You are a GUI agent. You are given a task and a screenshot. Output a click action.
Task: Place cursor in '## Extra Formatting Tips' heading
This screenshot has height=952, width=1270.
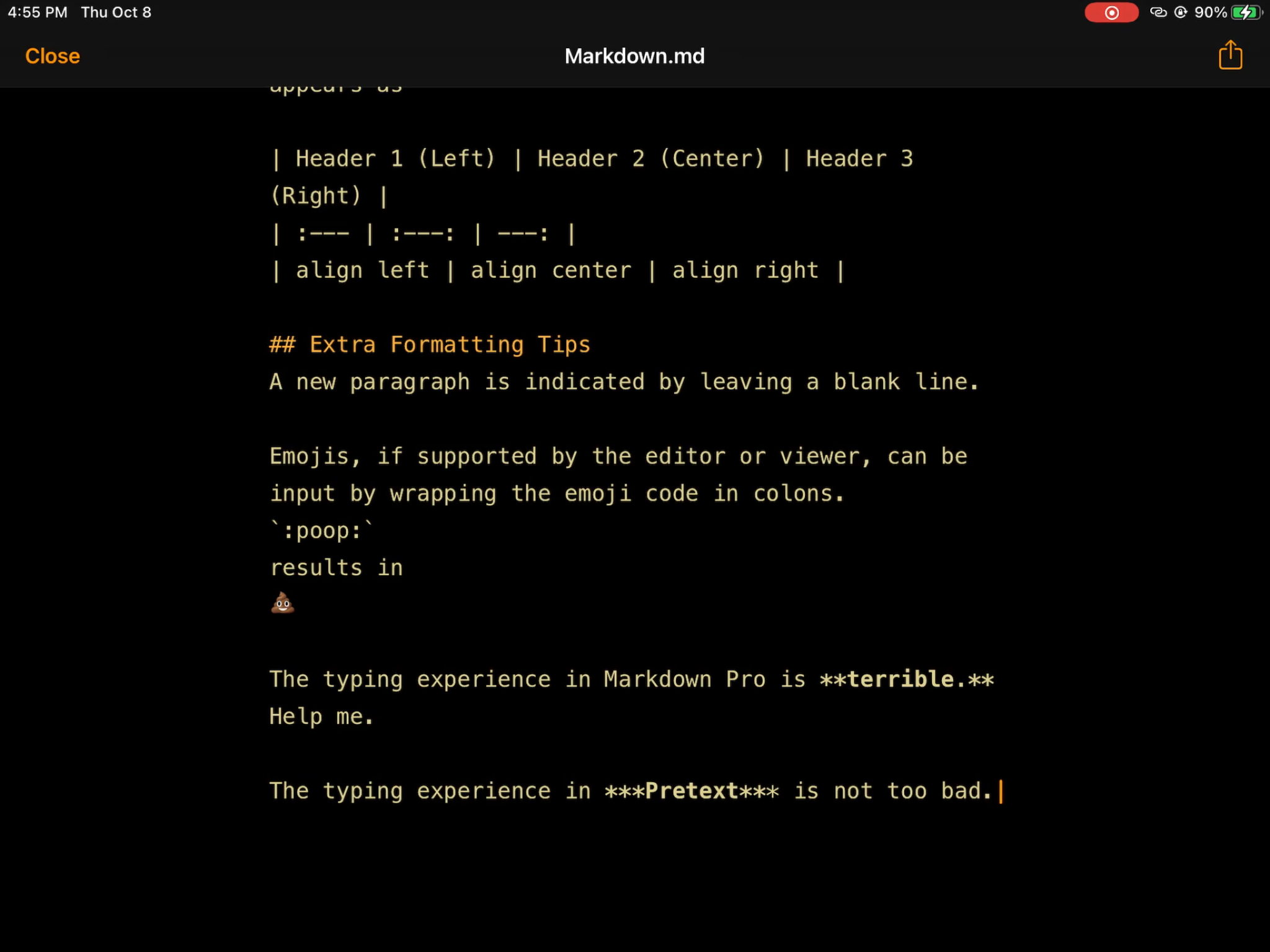[430, 345]
